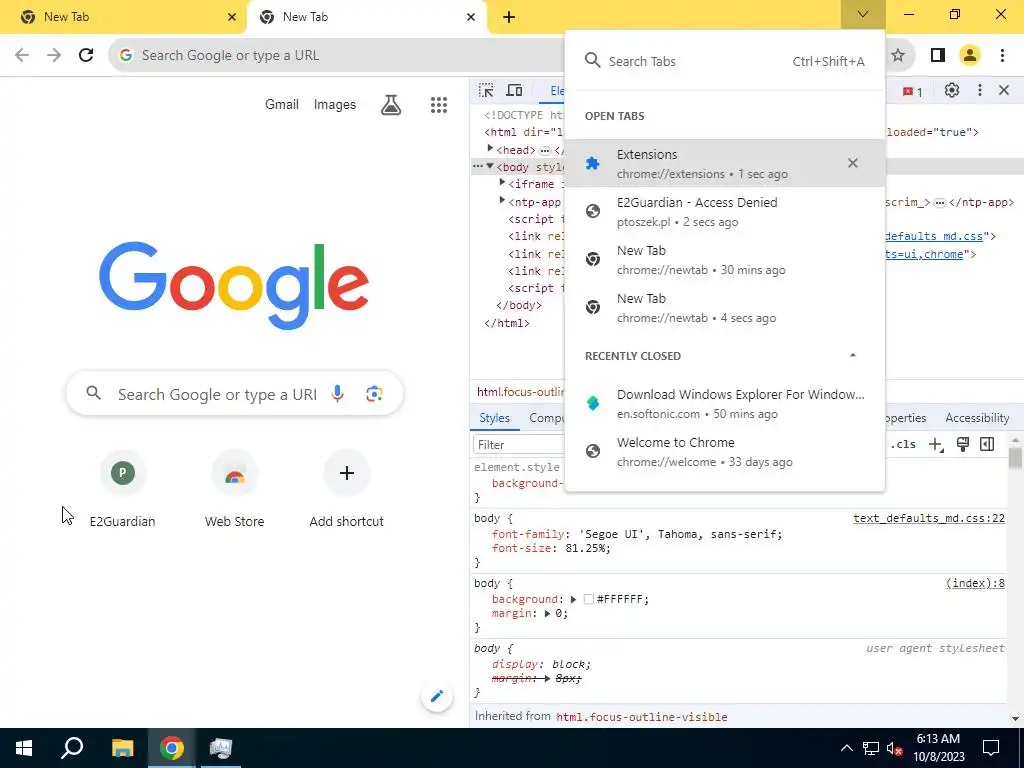Viewport: 1024px width, 768px height.
Task: Toggle computed styles sidebar icon
Action: pos(987,445)
